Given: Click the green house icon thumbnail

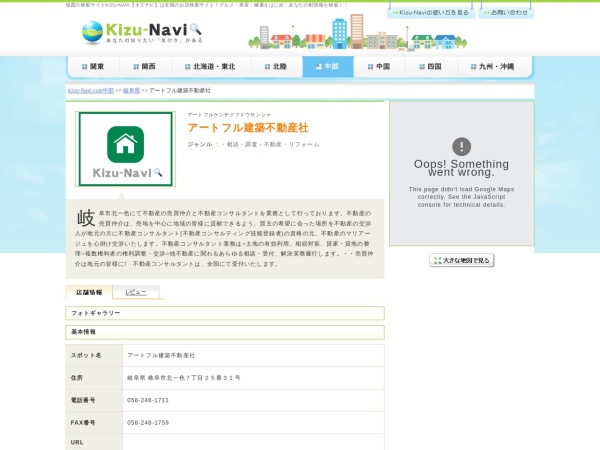Looking at the screenshot, I should (x=126, y=149).
